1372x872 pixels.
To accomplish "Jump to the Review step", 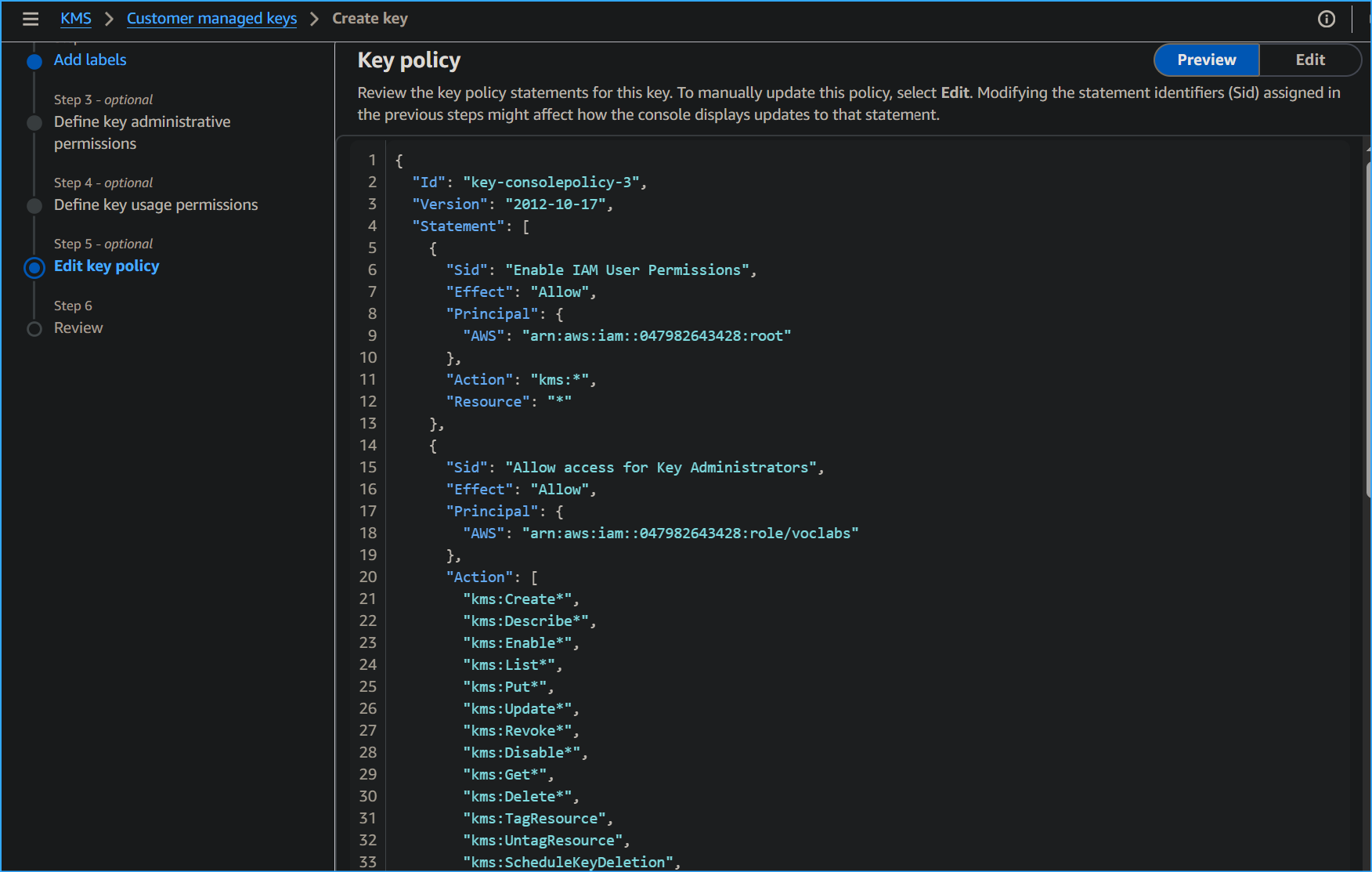I will click(78, 328).
